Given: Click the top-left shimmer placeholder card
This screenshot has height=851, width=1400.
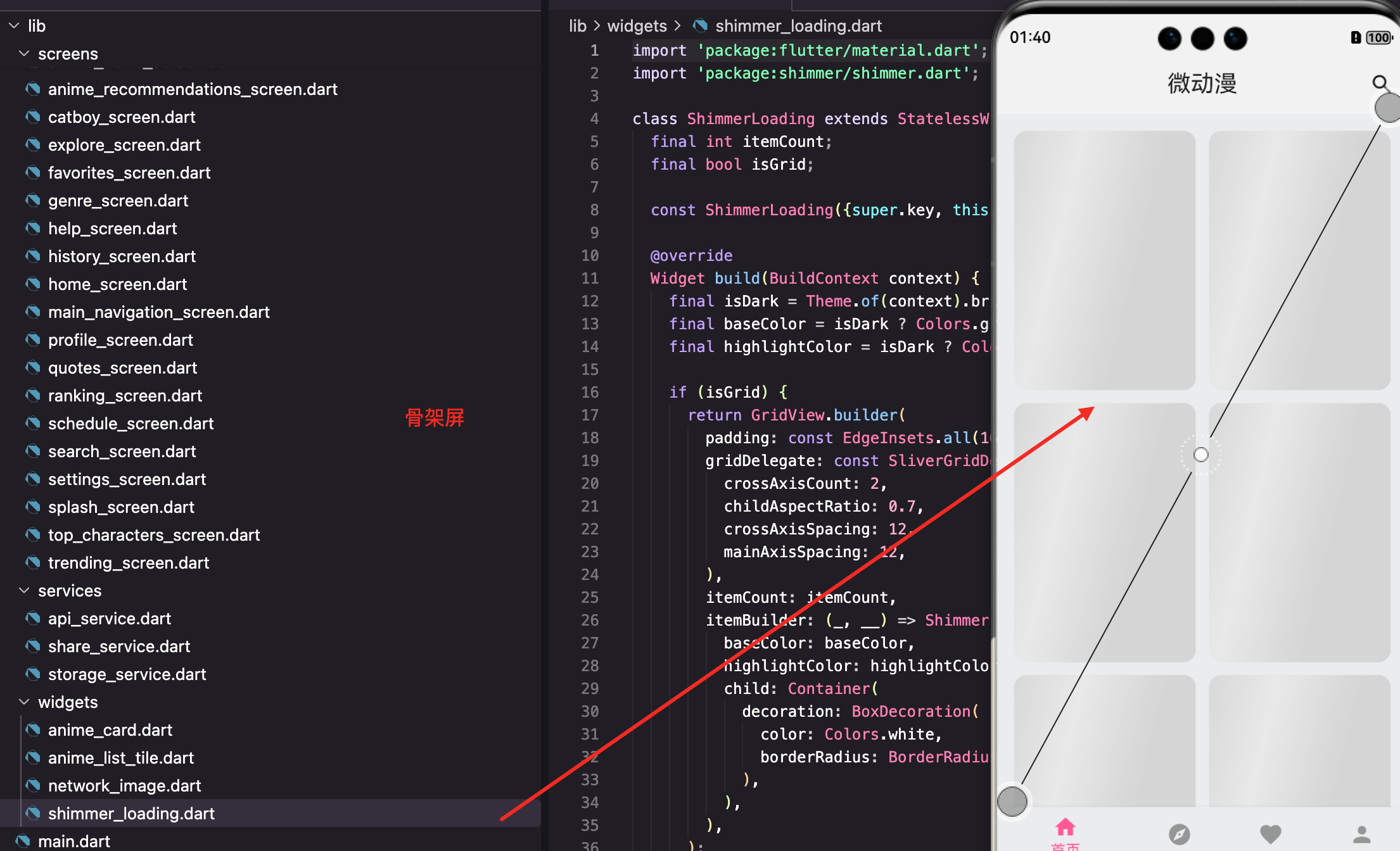Looking at the screenshot, I should click(x=1104, y=260).
